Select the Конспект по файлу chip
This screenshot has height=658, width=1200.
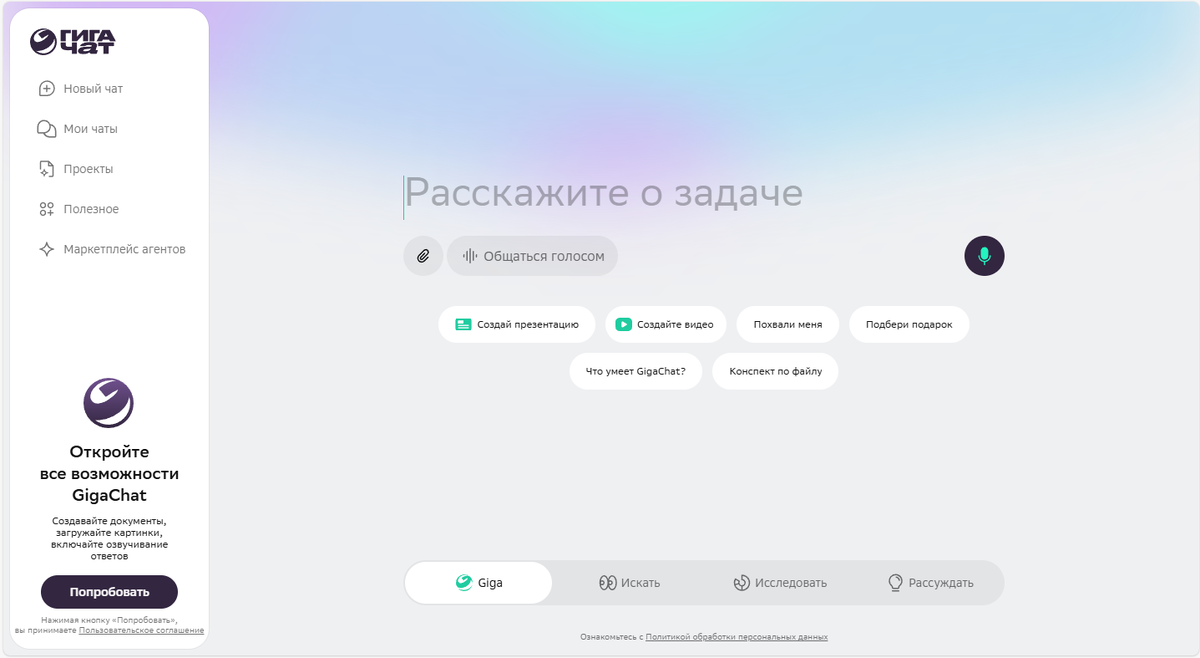775,371
